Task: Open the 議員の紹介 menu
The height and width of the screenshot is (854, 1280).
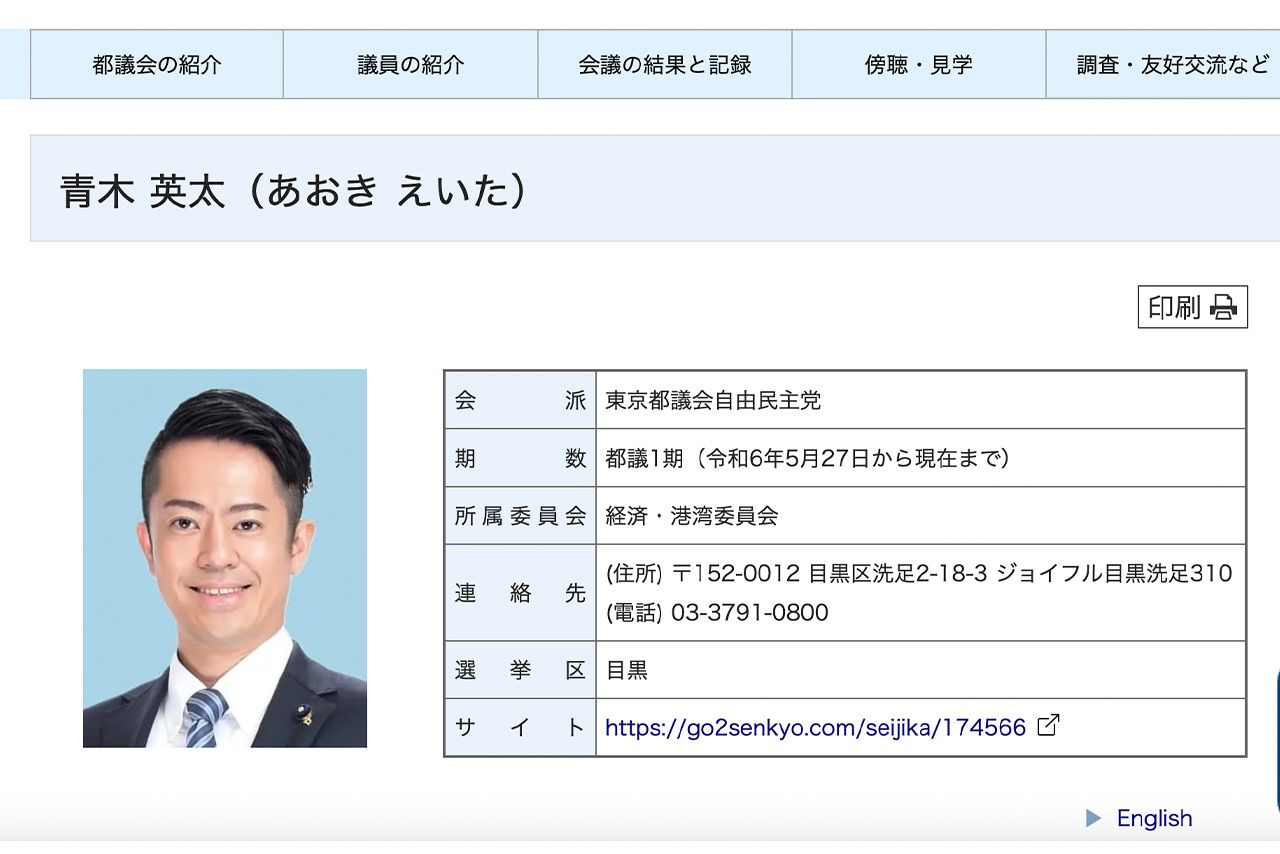Action: pyautogui.click(x=411, y=65)
